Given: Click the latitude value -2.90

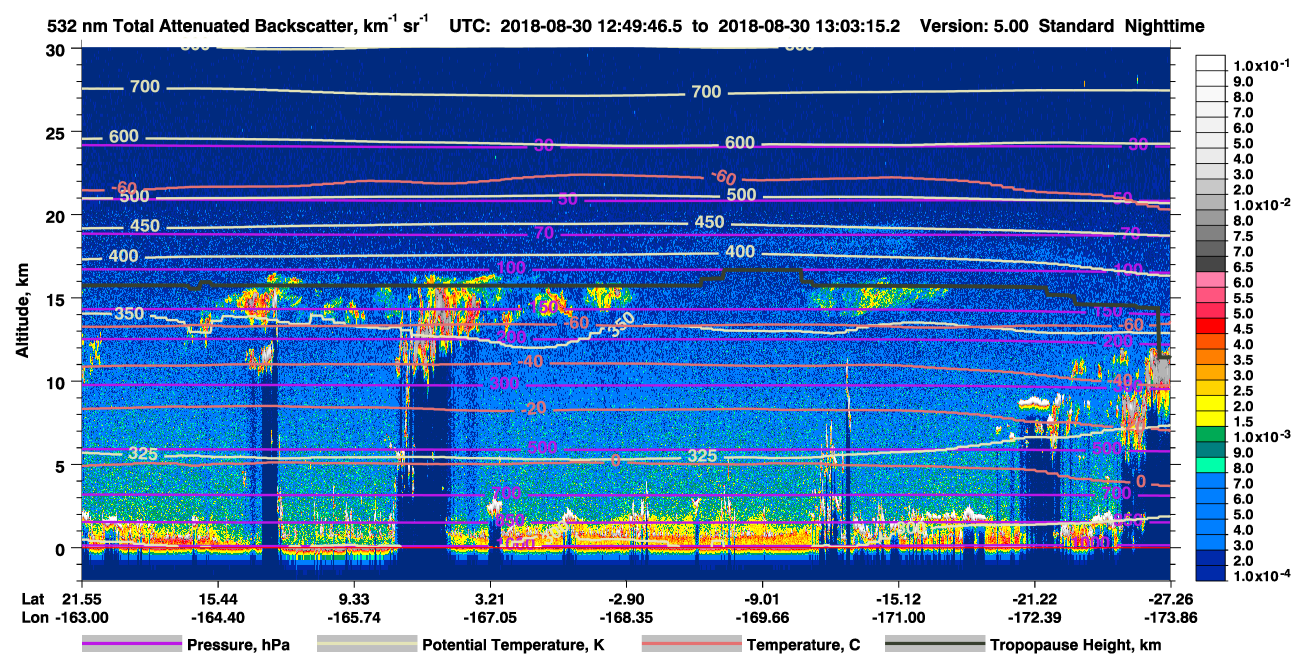Looking at the screenshot, I should point(626,598).
